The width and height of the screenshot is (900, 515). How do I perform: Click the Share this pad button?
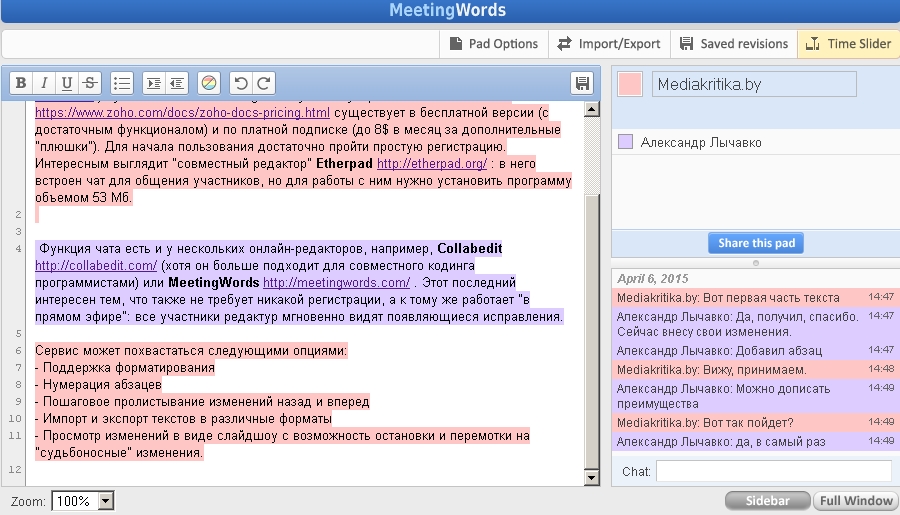[x=756, y=243]
